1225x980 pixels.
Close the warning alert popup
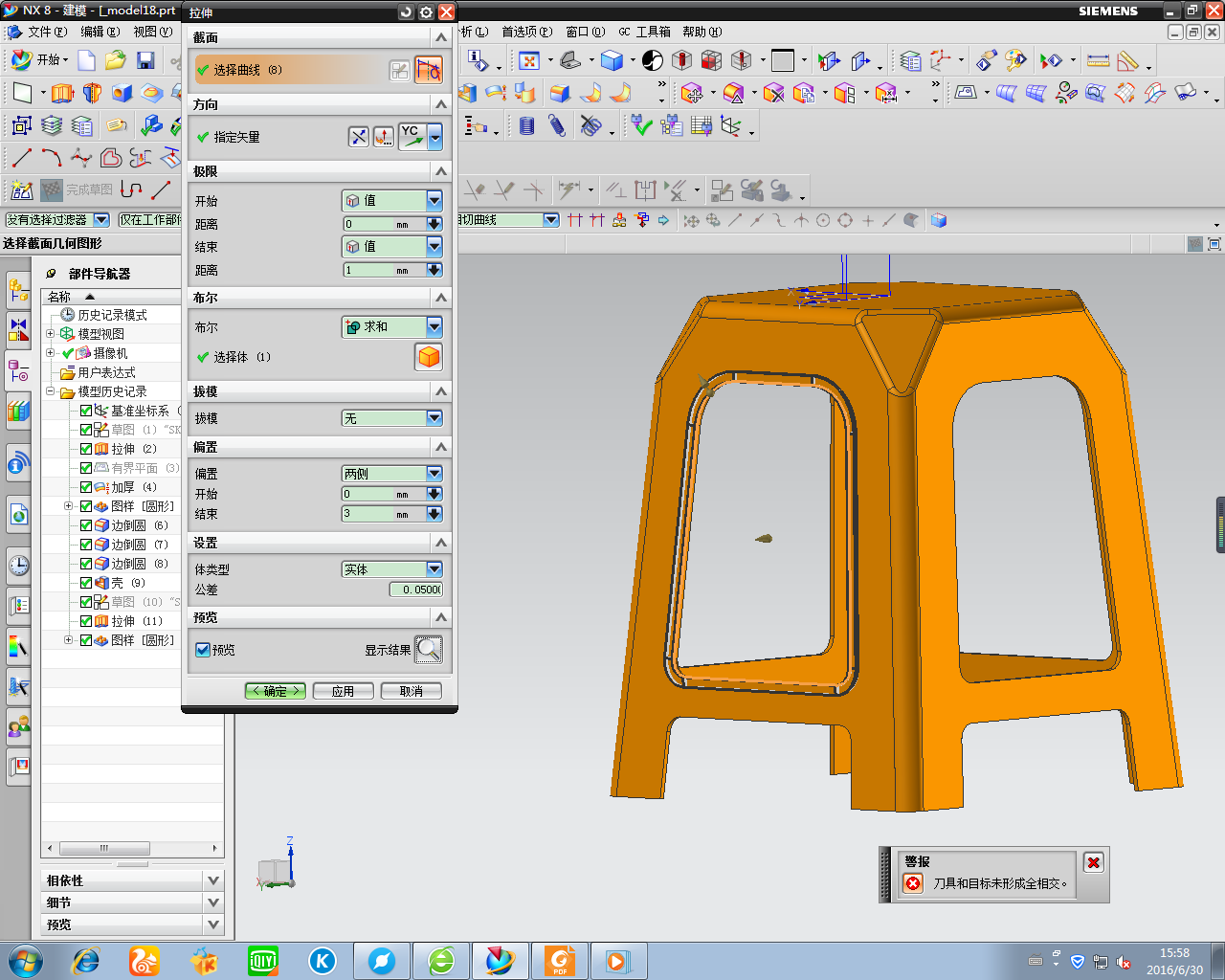point(1094,862)
